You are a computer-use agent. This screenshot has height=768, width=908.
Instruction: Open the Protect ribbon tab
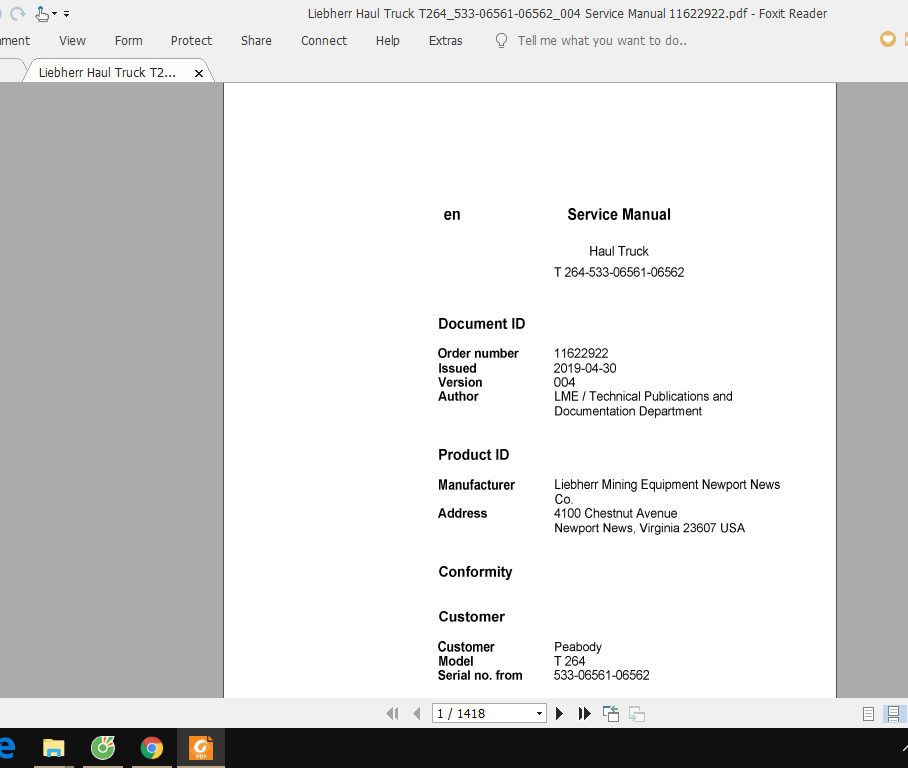click(x=191, y=41)
